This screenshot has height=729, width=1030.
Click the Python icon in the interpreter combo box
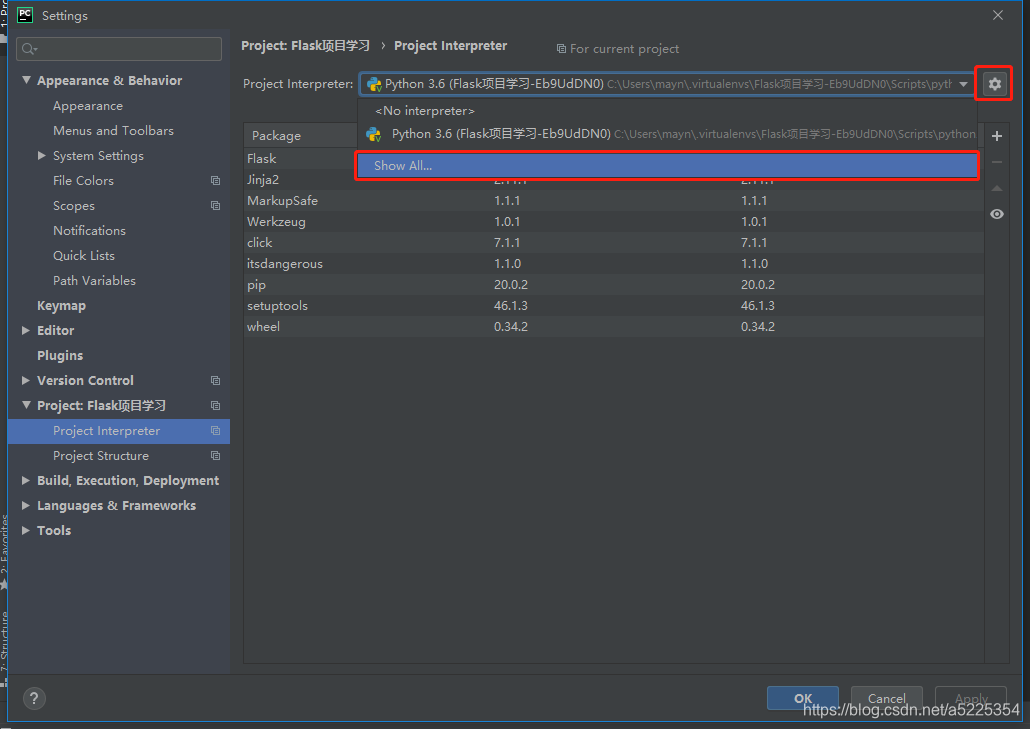tap(374, 84)
